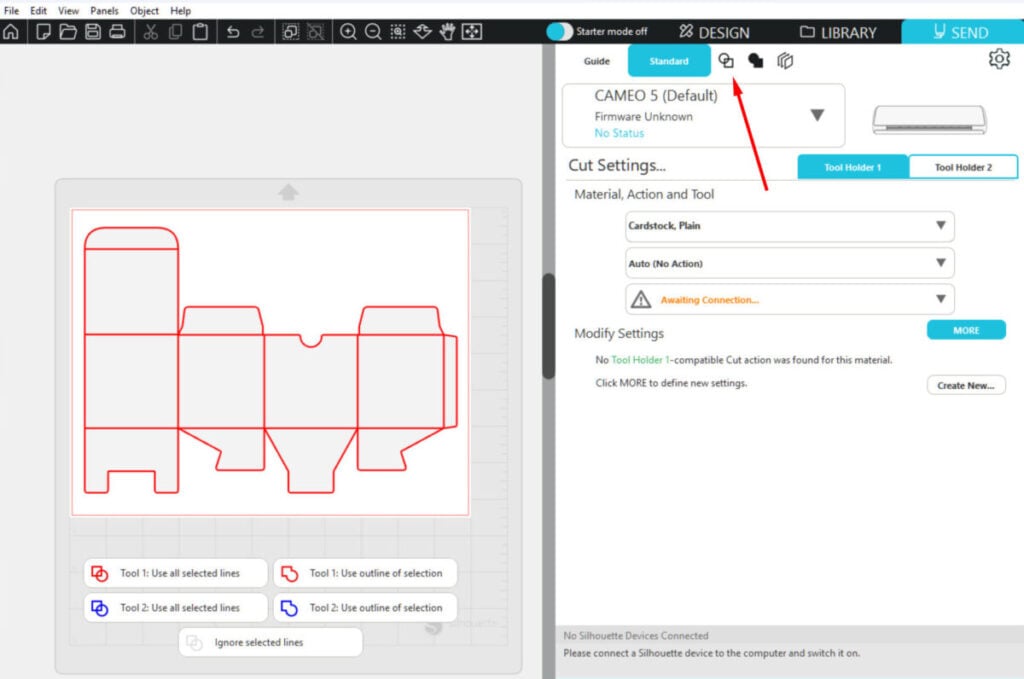Click the Print icon
The height and width of the screenshot is (679, 1024).
pyautogui.click(x=117, y=31)
